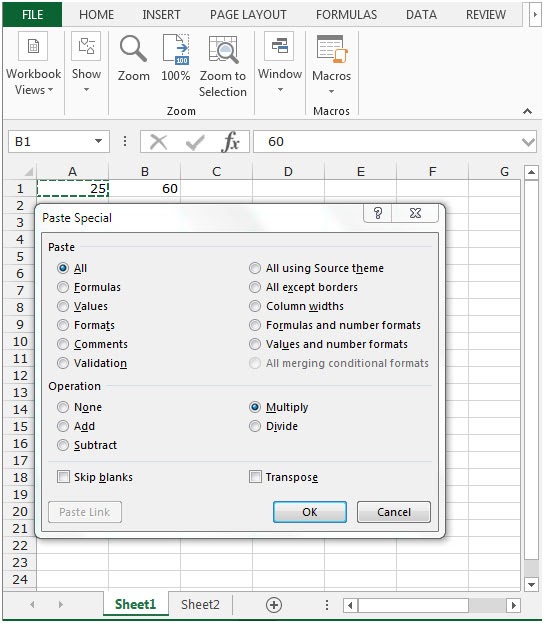Click the Show icon in ribbon
Screen dimensions: 544x623
86,46
